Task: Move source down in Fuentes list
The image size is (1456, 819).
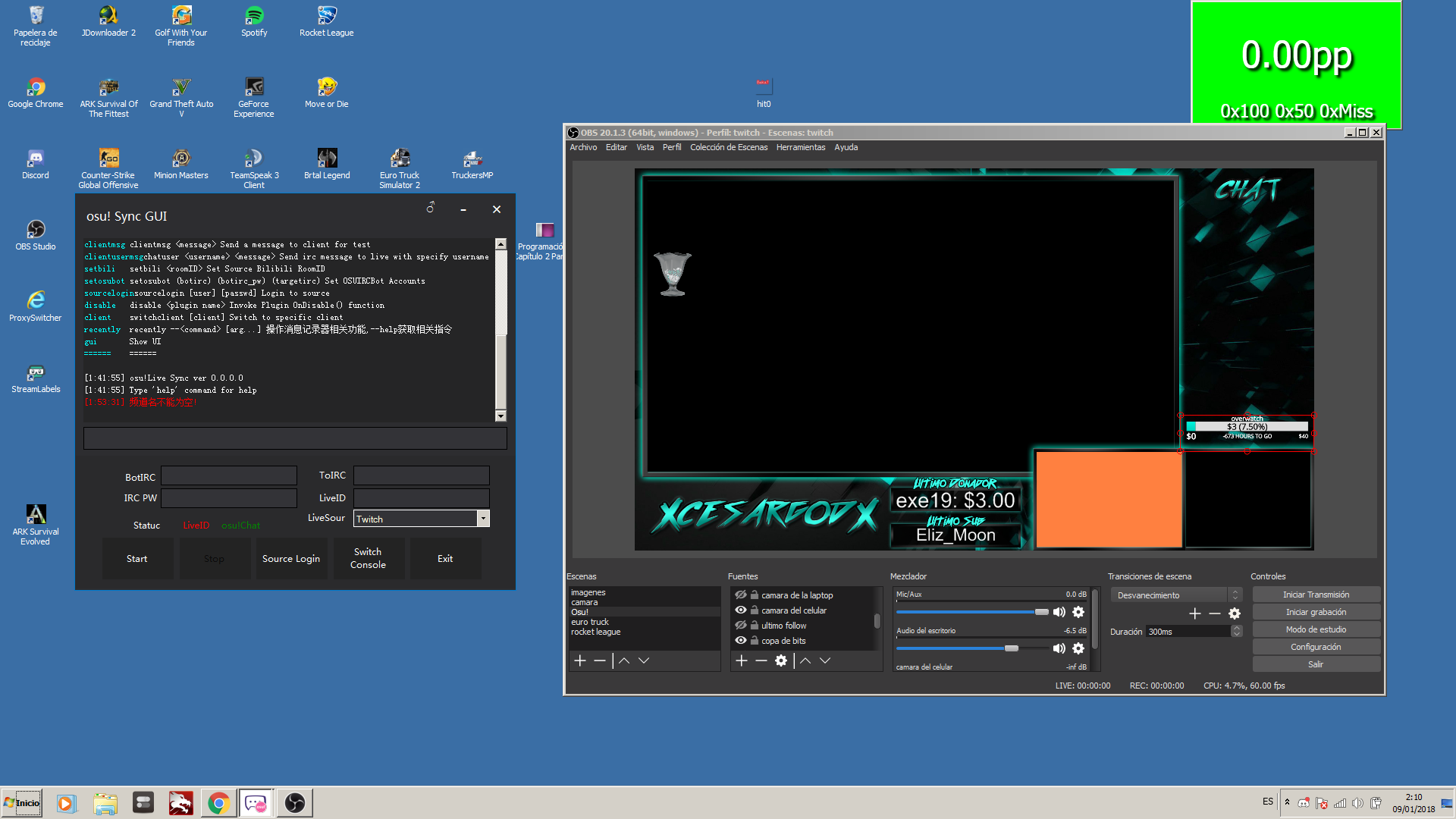Action: point(825,661)
